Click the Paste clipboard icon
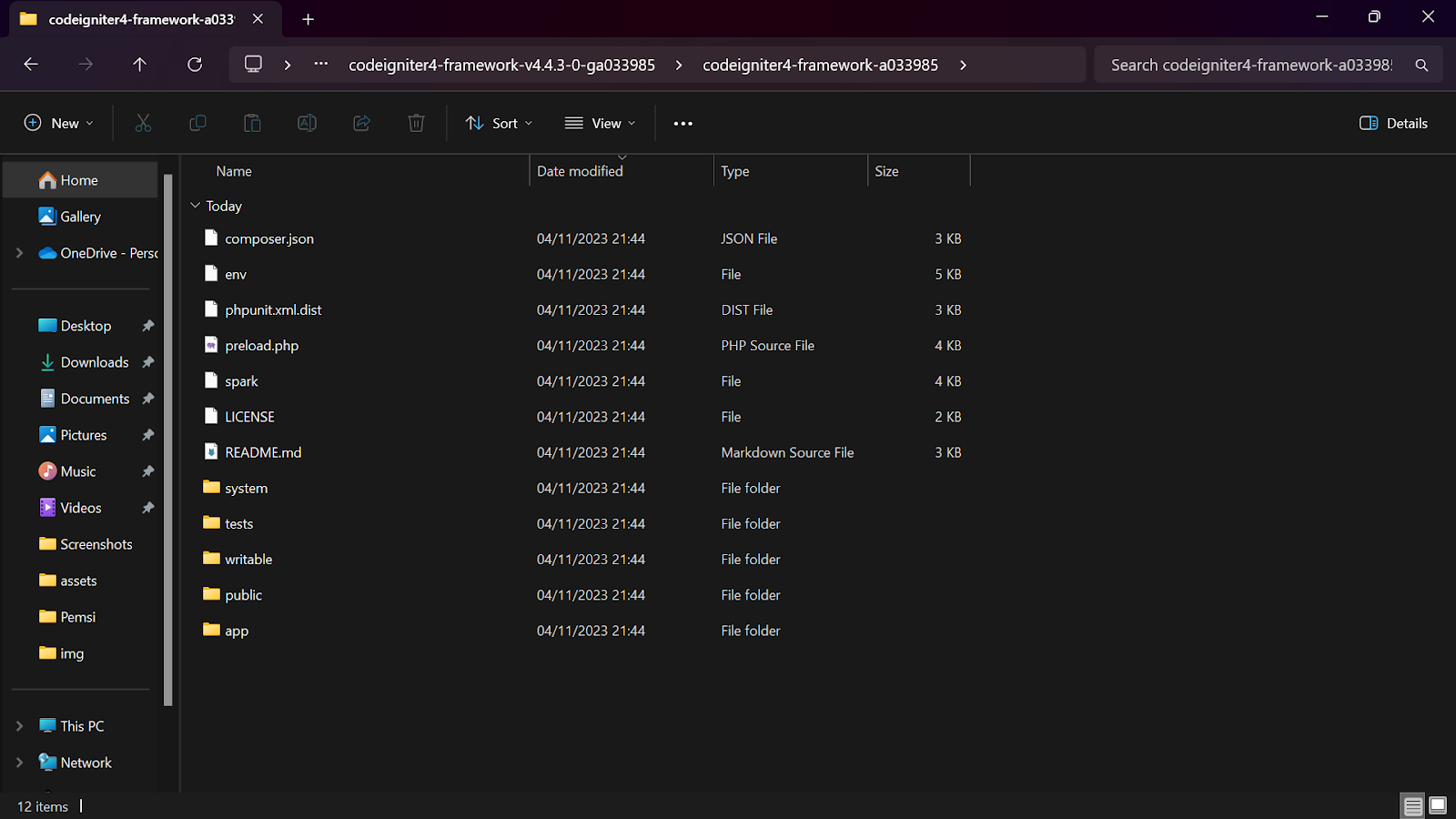This screenshot has height=819, width=1456. [x=252, y=123]
